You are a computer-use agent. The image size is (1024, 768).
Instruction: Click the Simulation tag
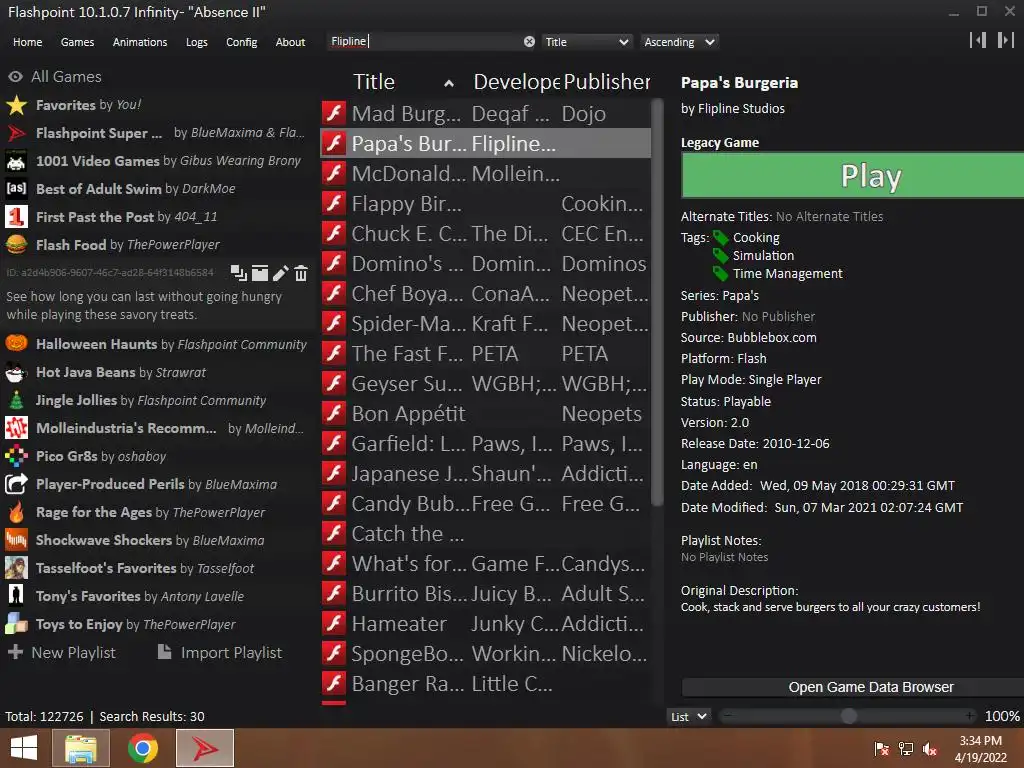(x=763, y=255)
